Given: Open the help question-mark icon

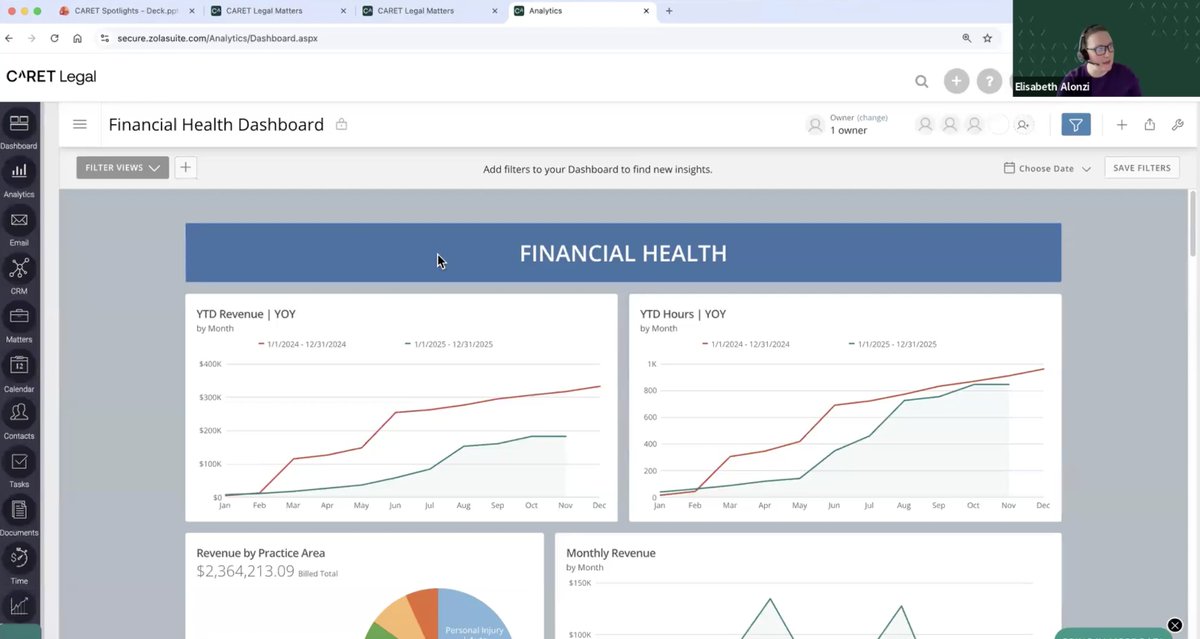Looking at the screenshot, I should pos(989,81).
